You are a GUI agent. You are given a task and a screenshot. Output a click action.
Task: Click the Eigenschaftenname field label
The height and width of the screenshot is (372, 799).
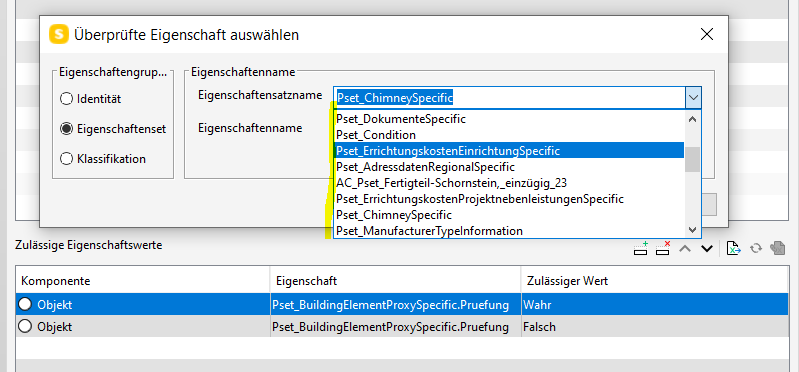tap(250, 127)
